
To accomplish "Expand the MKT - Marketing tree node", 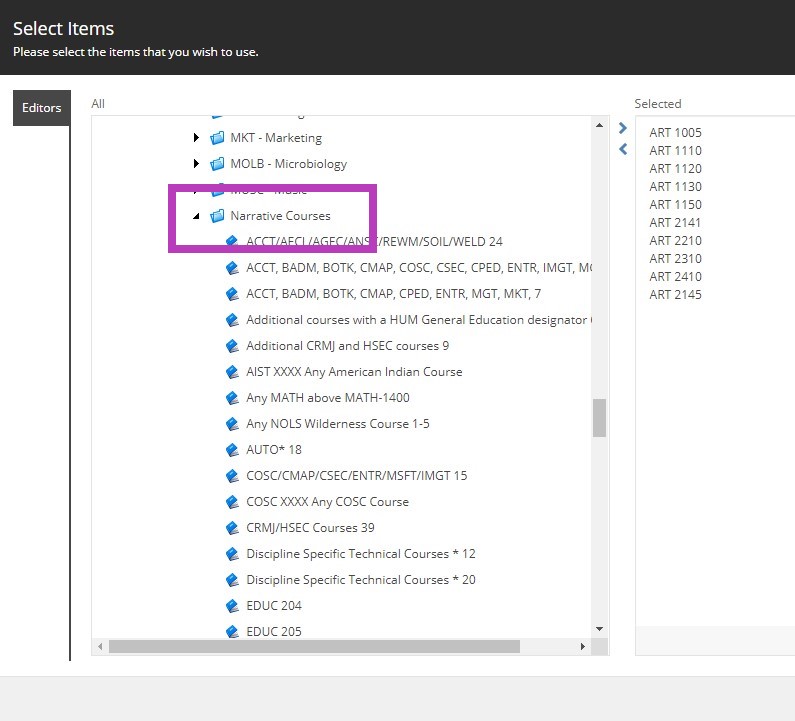I will point(197,138).
